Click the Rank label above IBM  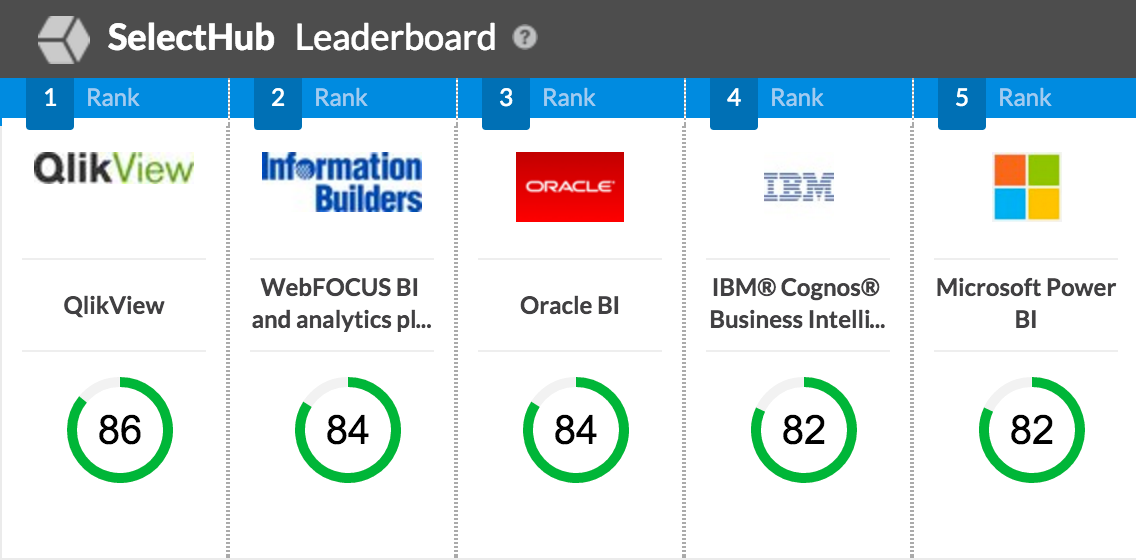[x=797, y=98]
